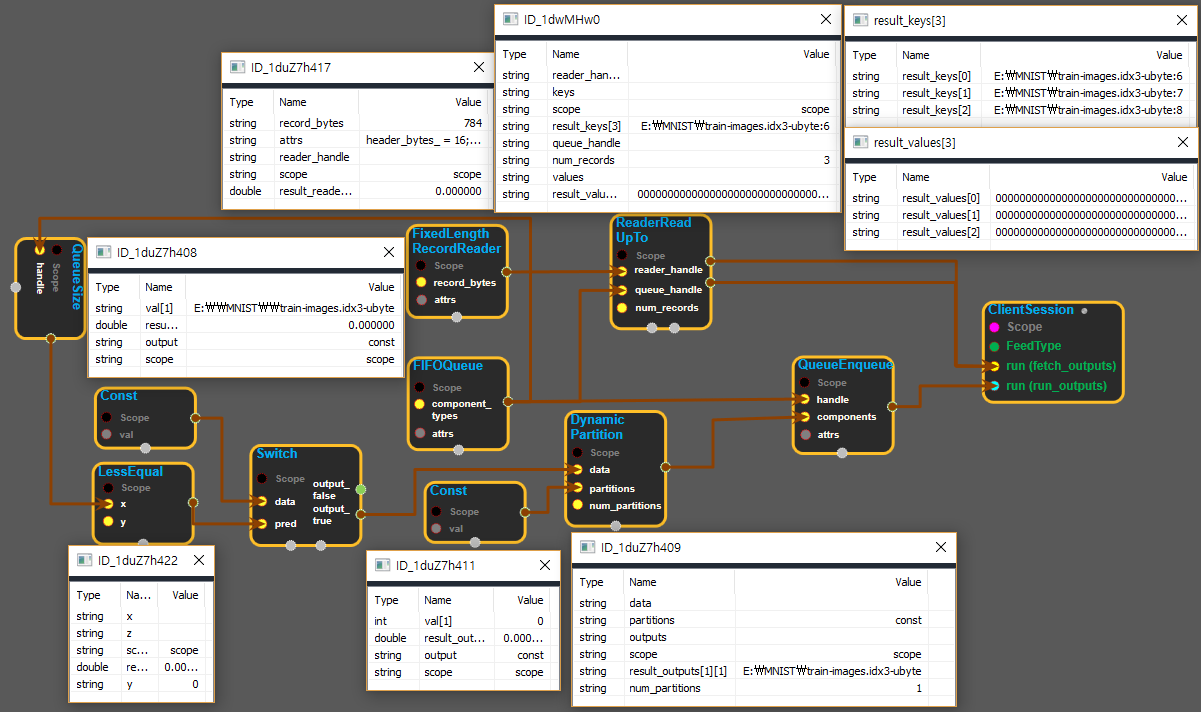This screenshot has height=712, width=1201.
Task: Click the y input port on LessEqual
Action: pyautogui.click(x=108, y=521)
